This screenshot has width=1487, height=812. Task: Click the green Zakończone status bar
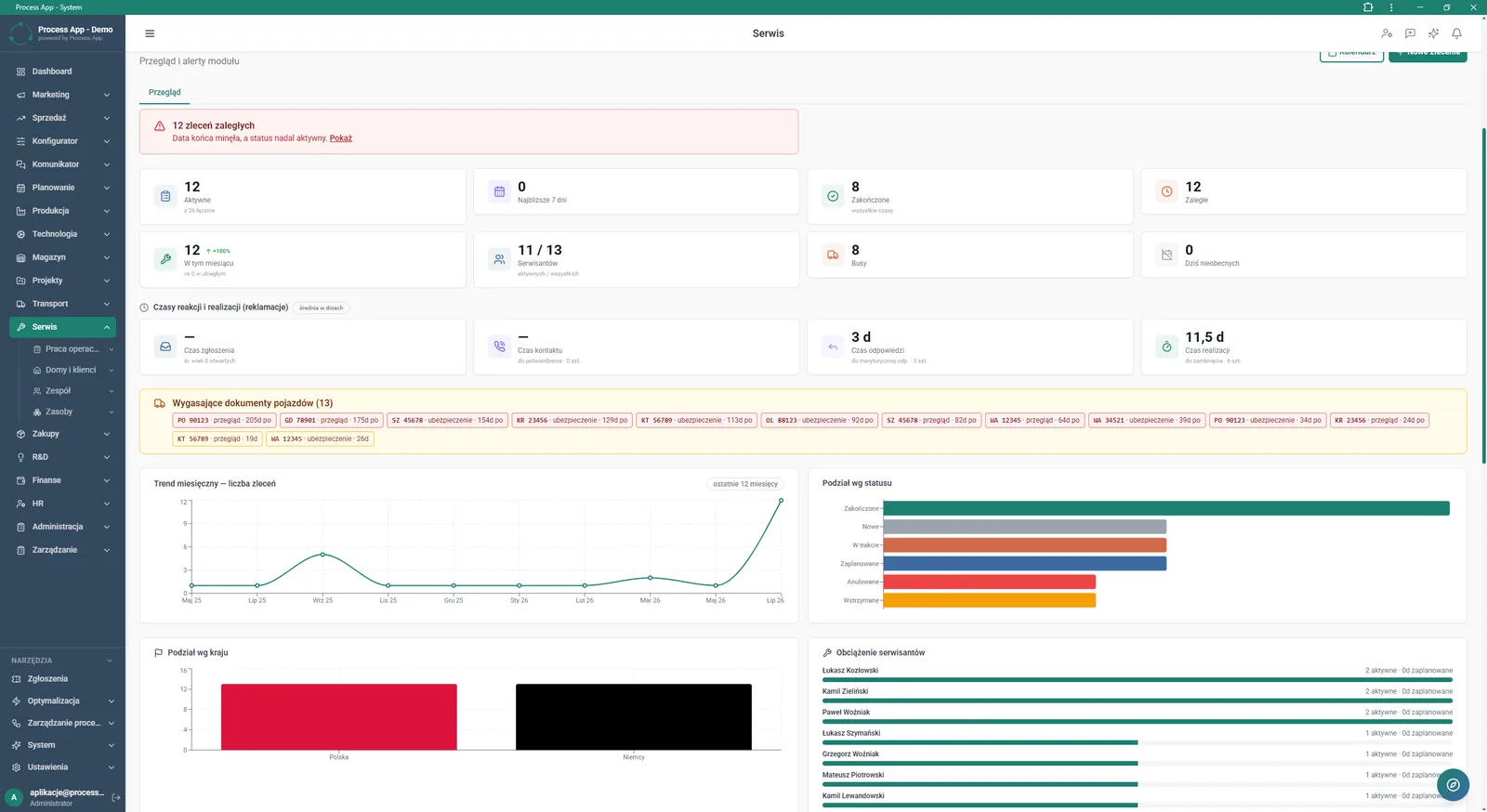(x=1166, y=508)
